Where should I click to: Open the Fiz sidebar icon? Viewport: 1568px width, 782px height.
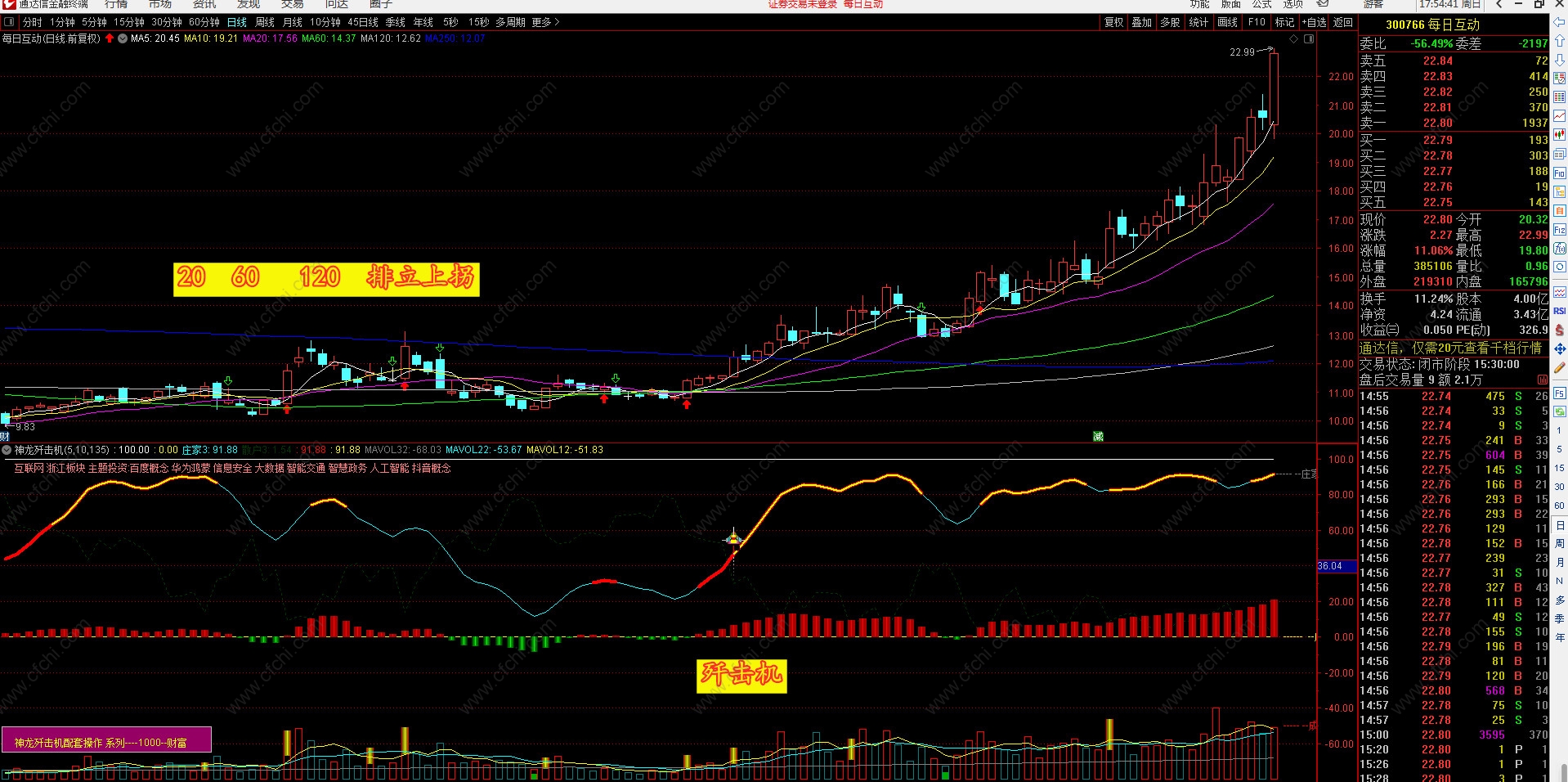pyautogui.click(x=1560, y=230)
